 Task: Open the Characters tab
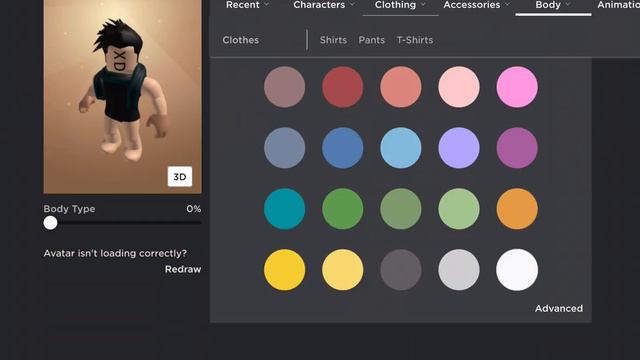[319, 5]
